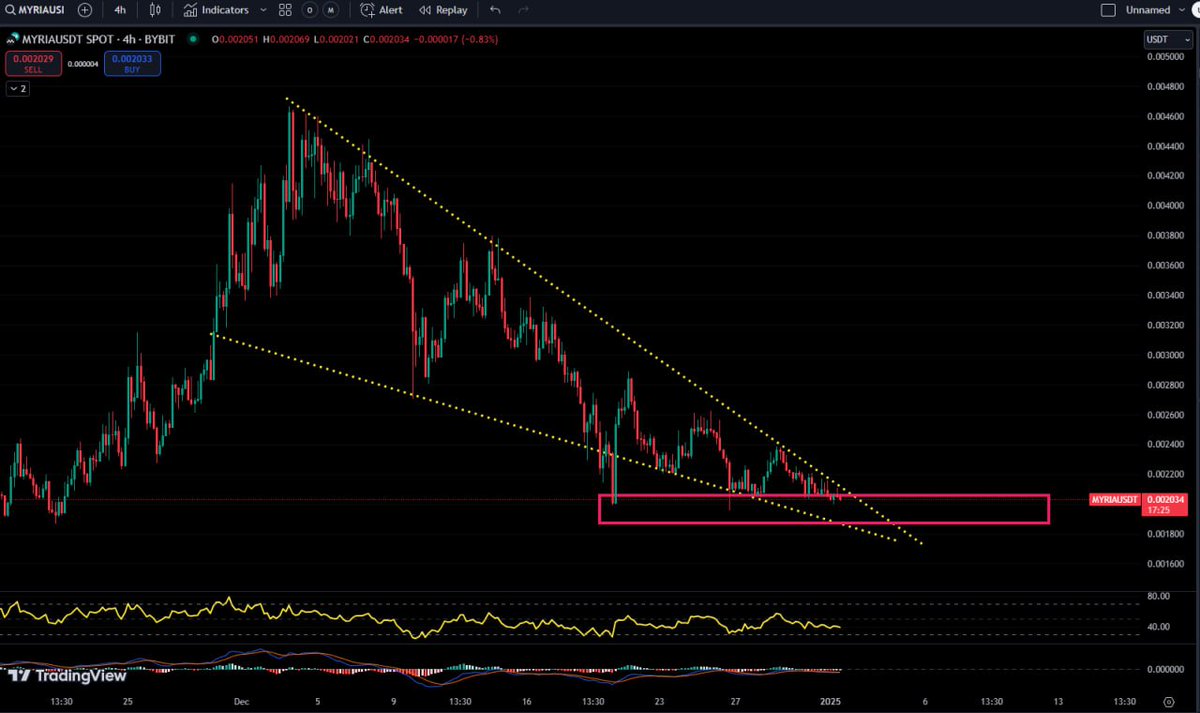Toggle the circled O toolbar button
1200x713 pixels.
[310, 10]
